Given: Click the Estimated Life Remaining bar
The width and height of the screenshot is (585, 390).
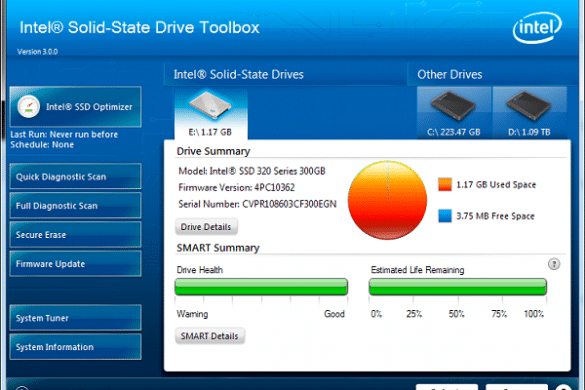Looking at the screenshot, I should pyautogui.click(x=458, y=287).
